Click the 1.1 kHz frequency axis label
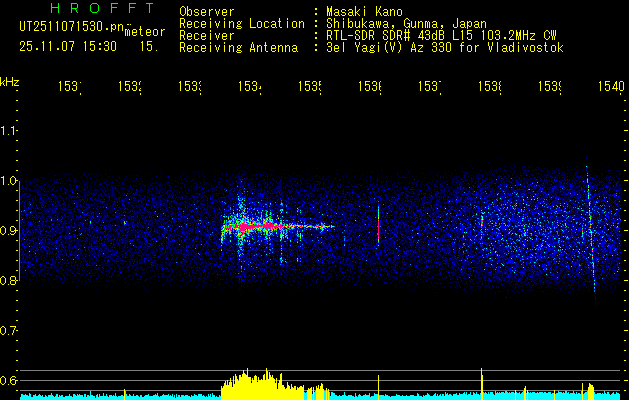Screen dimensions: 629x400 tap(8, 131)
